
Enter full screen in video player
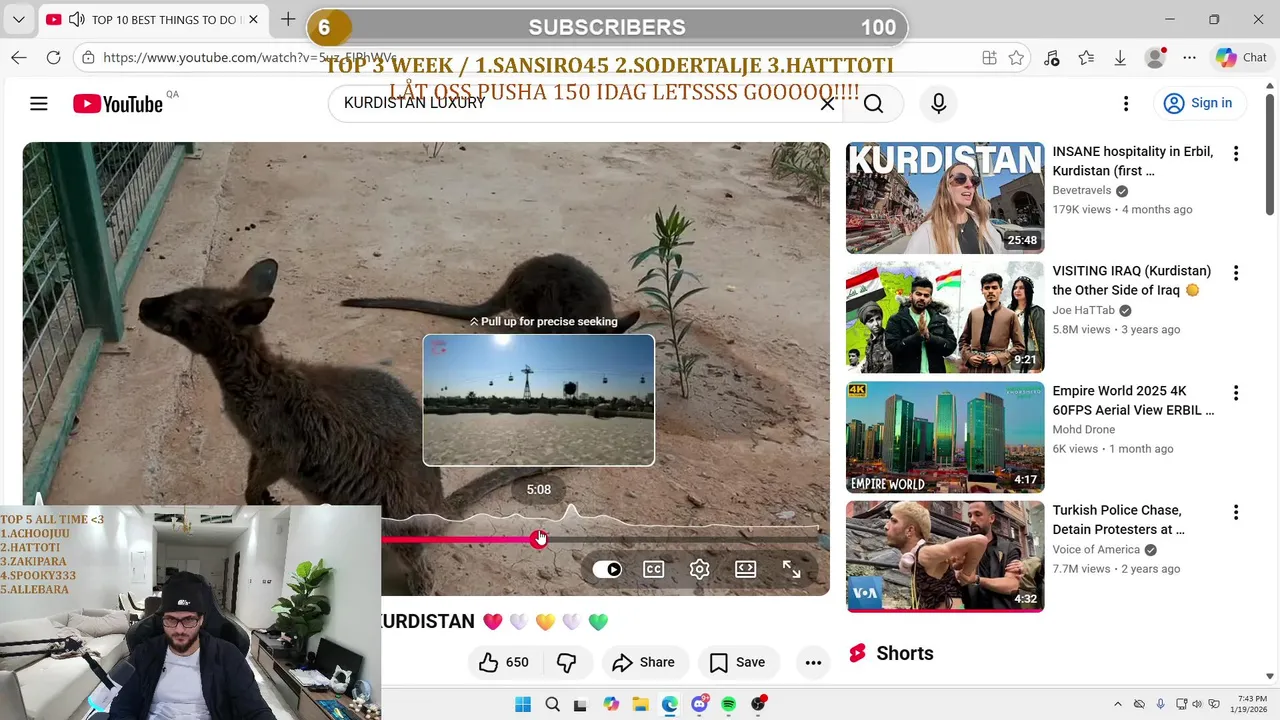pyautogui.click(x=791, y=569)
